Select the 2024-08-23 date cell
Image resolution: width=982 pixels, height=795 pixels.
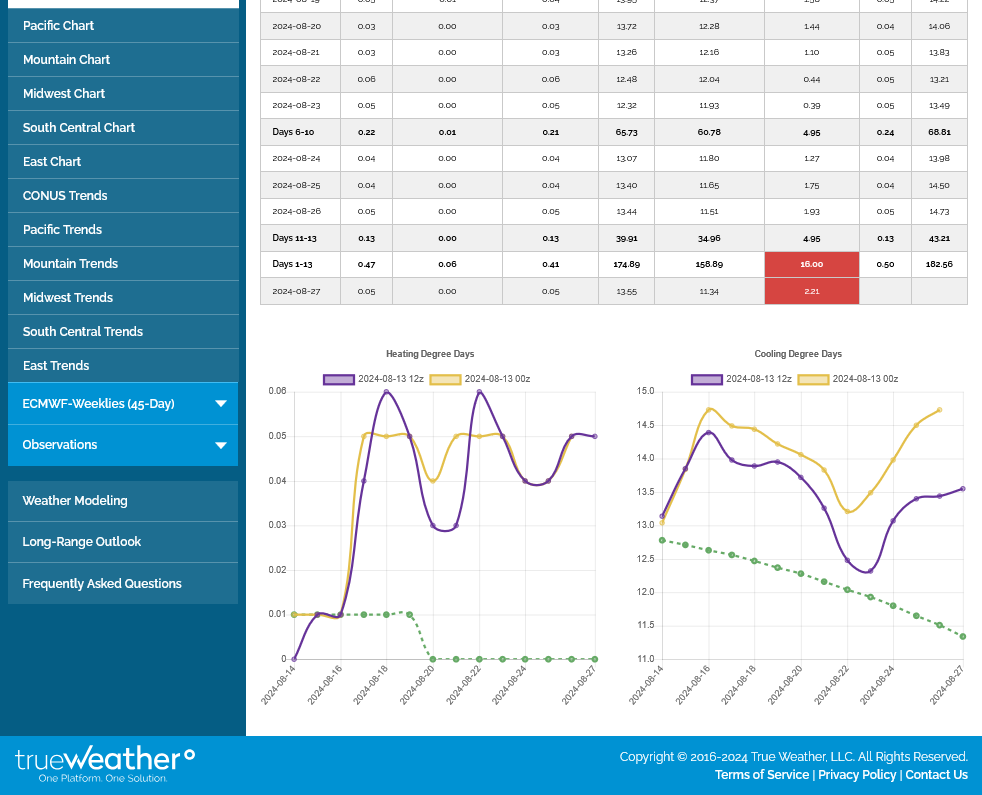tap(300, 105)
